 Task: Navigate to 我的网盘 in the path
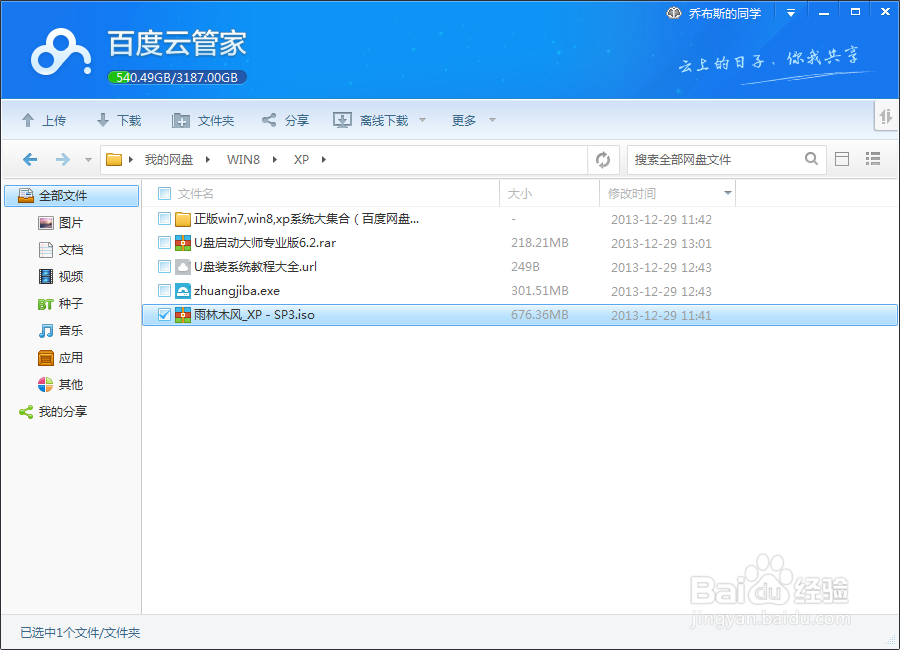[169, 160]
